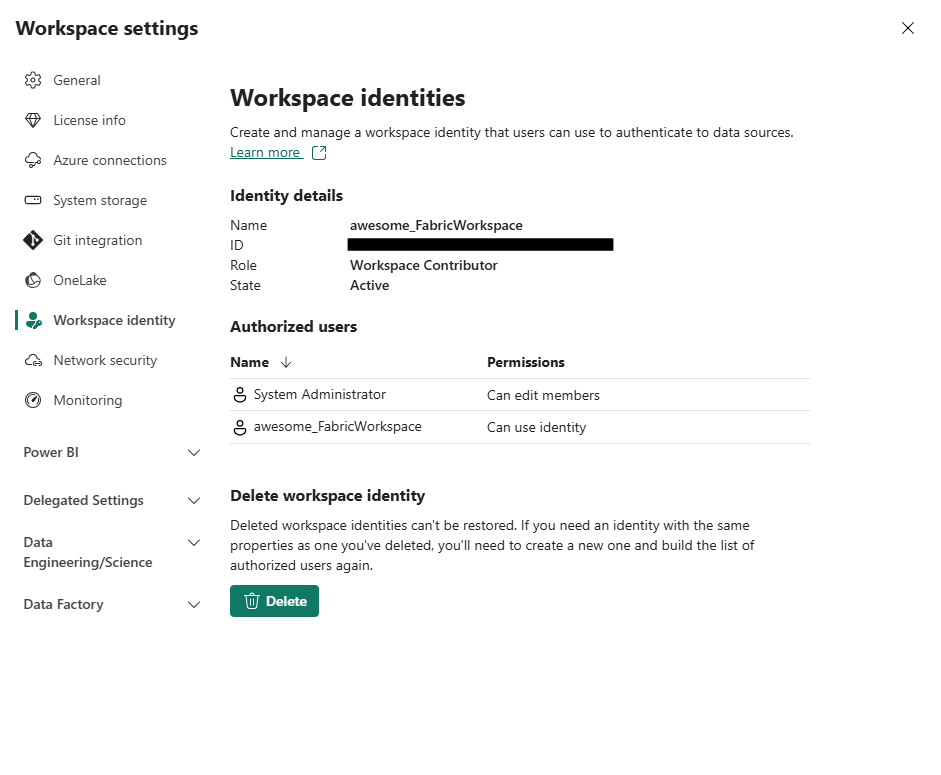This screenshot has height=775, width=941.
Task: Select Workspace identity menu item
Action: coord(114,321)
